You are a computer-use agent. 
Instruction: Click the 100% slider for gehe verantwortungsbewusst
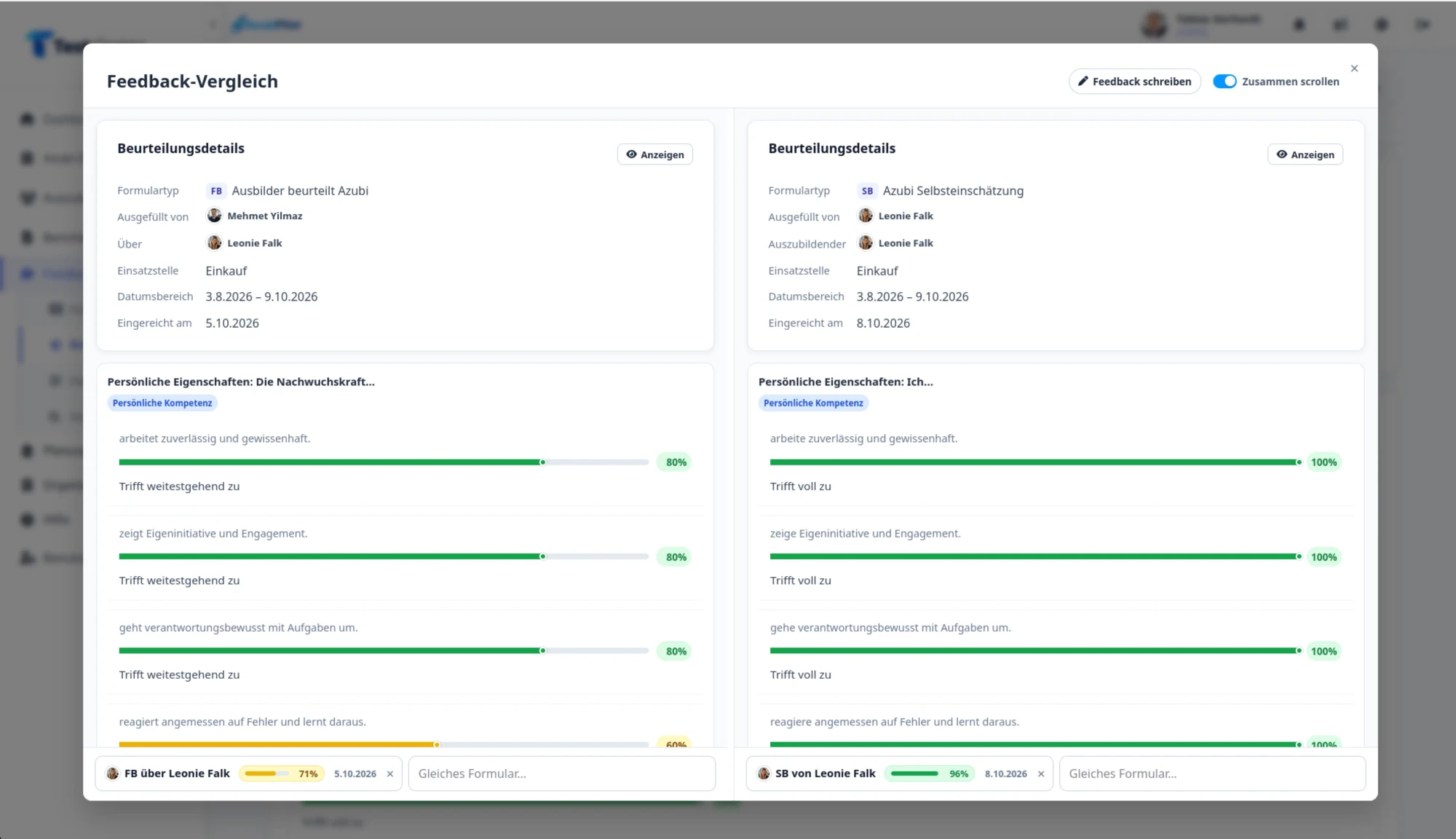[1035, 650]
